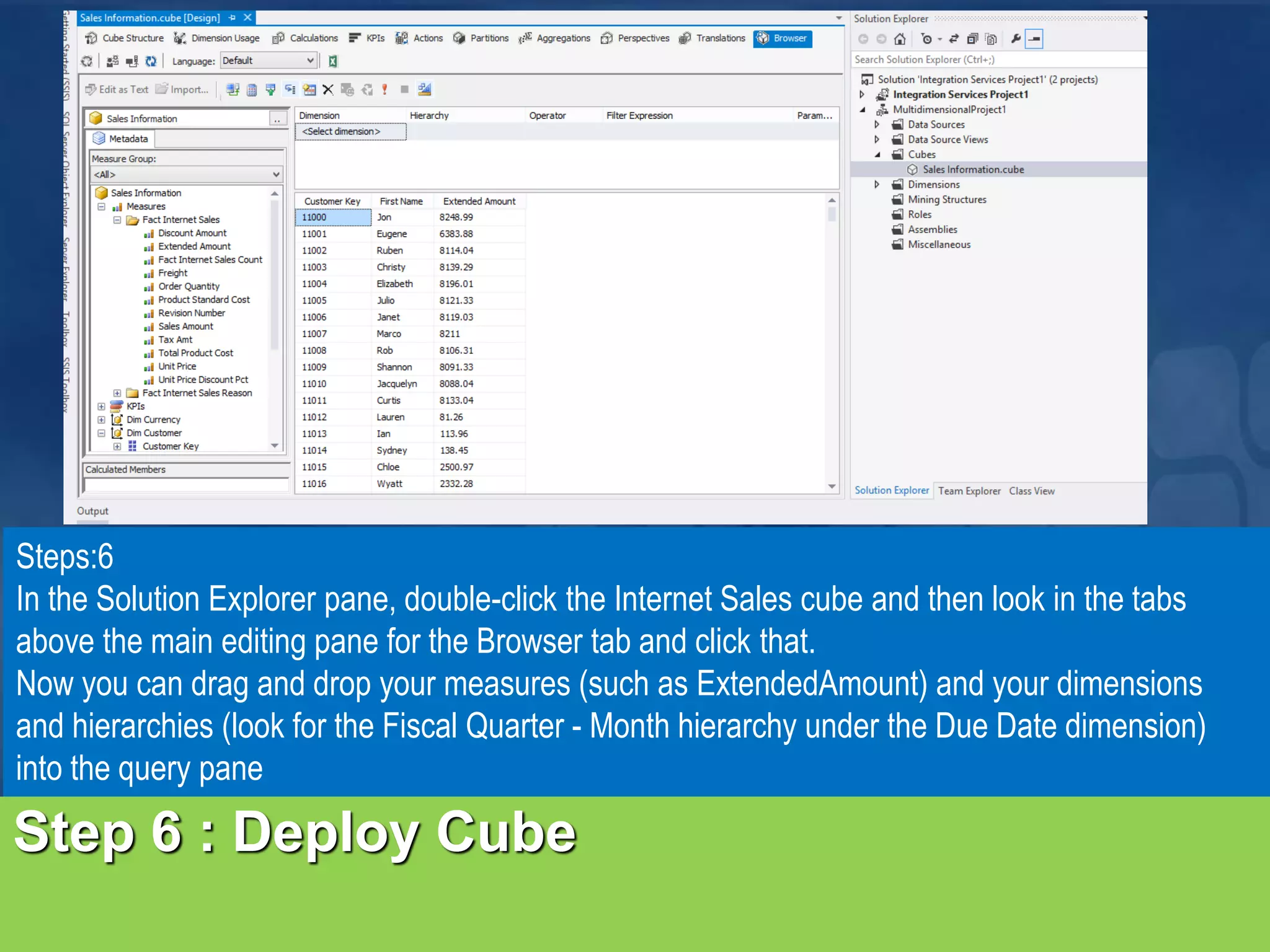The height and width of the screenshot is (952, 1270).
Task: Click the Add Calculated Member calculator icon
Action: coord(252,90)
